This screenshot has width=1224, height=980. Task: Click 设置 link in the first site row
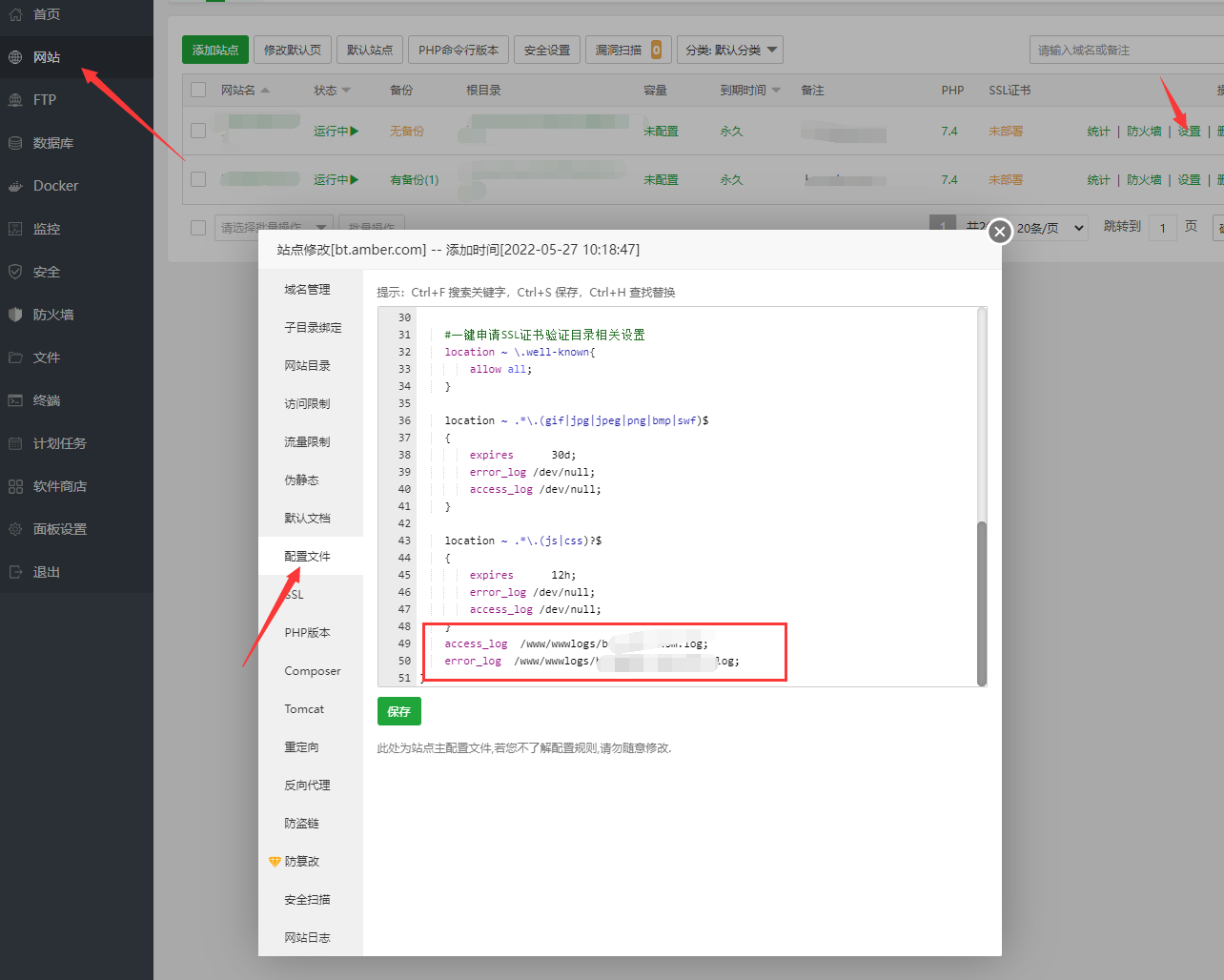click(1189, 132)
